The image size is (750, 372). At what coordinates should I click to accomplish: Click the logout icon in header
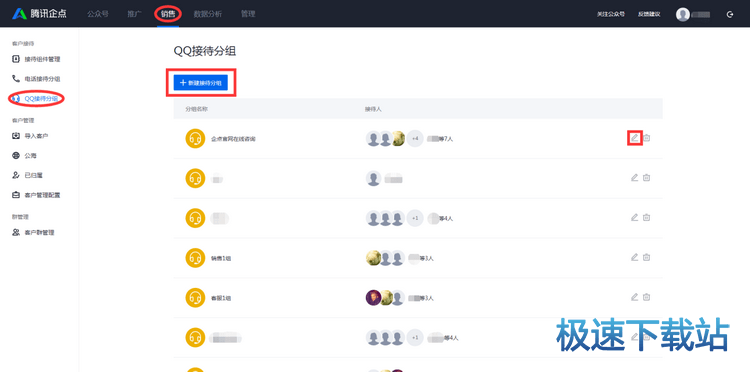(730, 14)
